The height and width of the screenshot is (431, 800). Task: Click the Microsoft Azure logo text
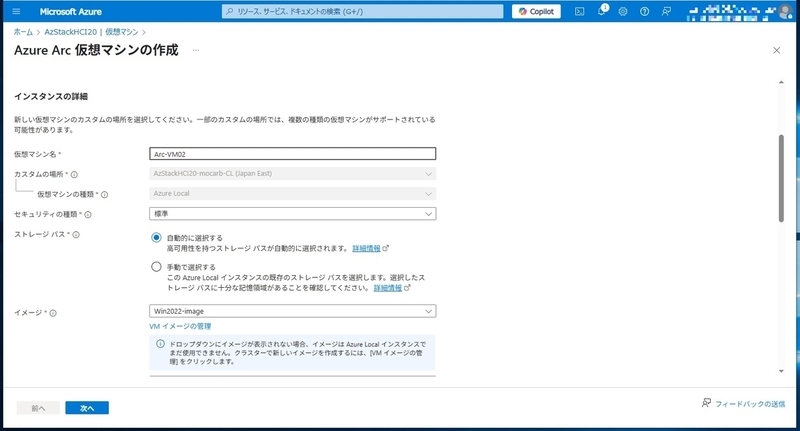click(70, 11)
